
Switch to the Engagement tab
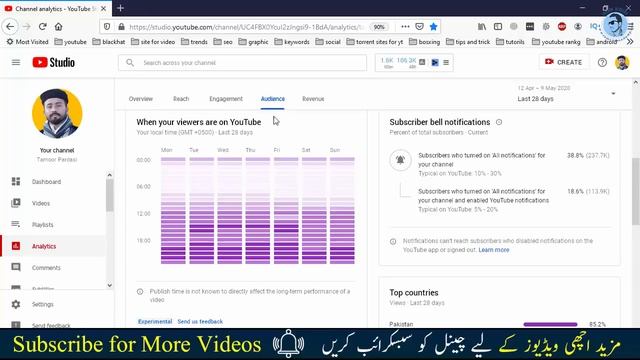point(226,99)
